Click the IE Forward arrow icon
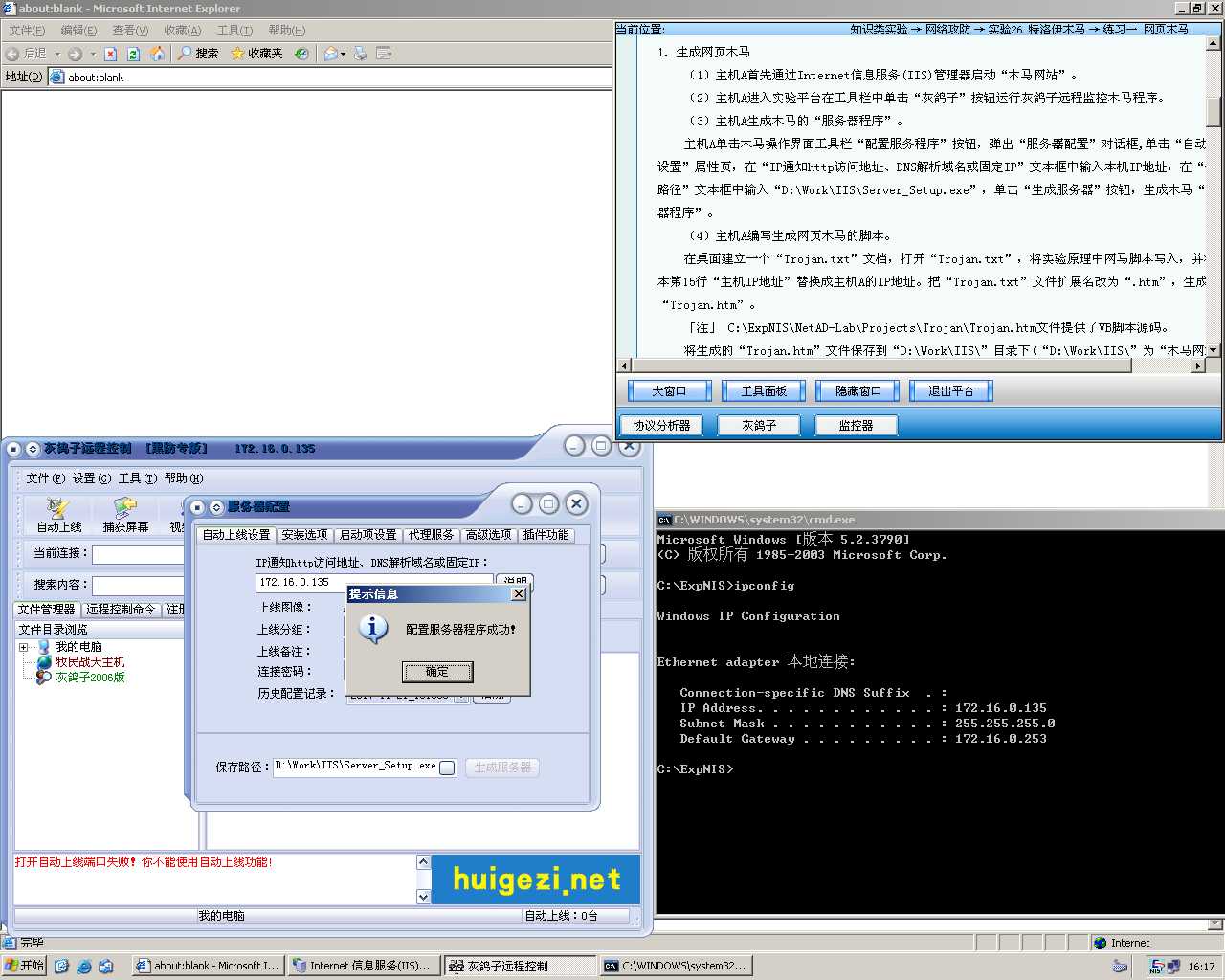 [x=75, y=54]
